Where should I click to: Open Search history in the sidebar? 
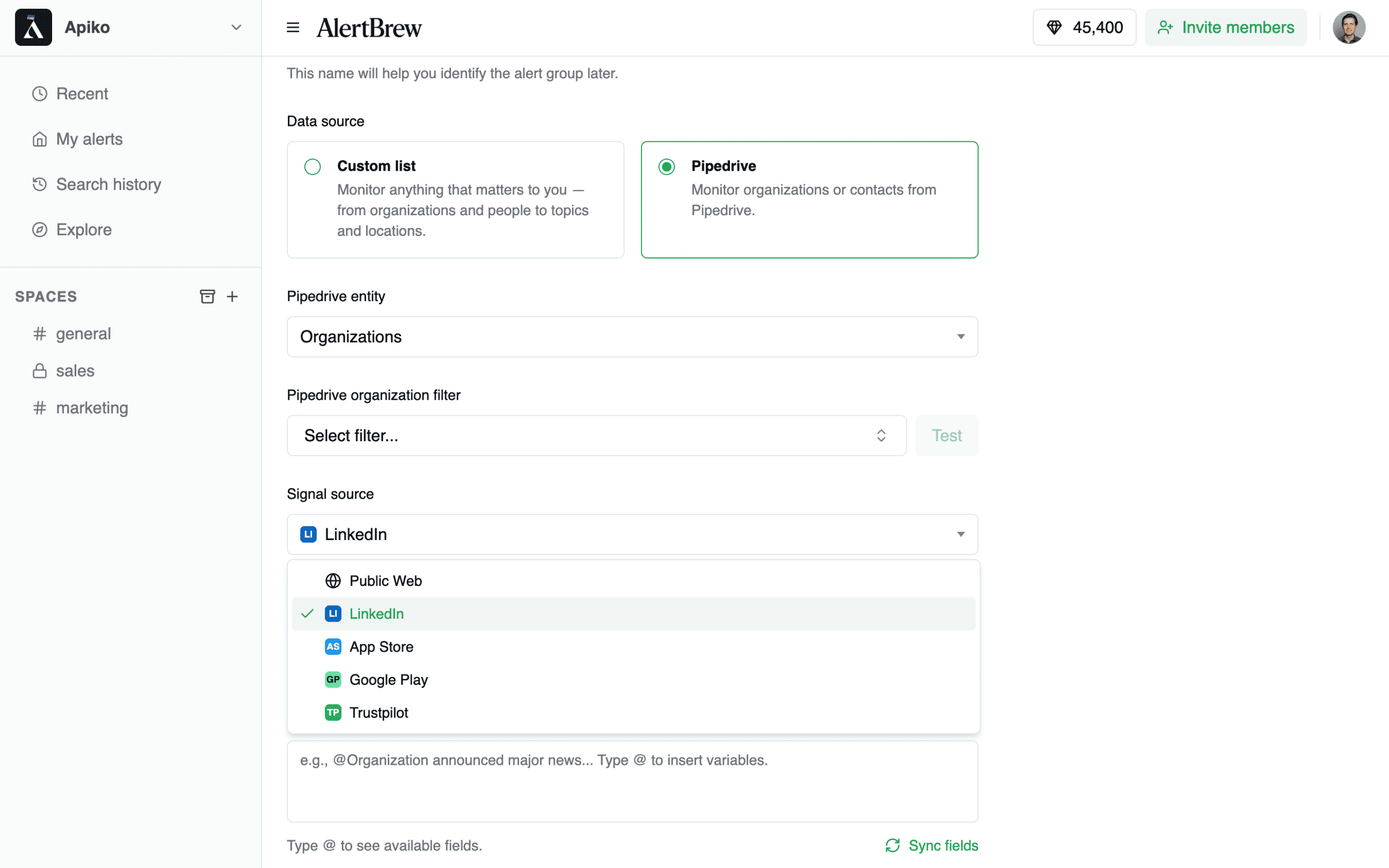click(x=109, y=184)
